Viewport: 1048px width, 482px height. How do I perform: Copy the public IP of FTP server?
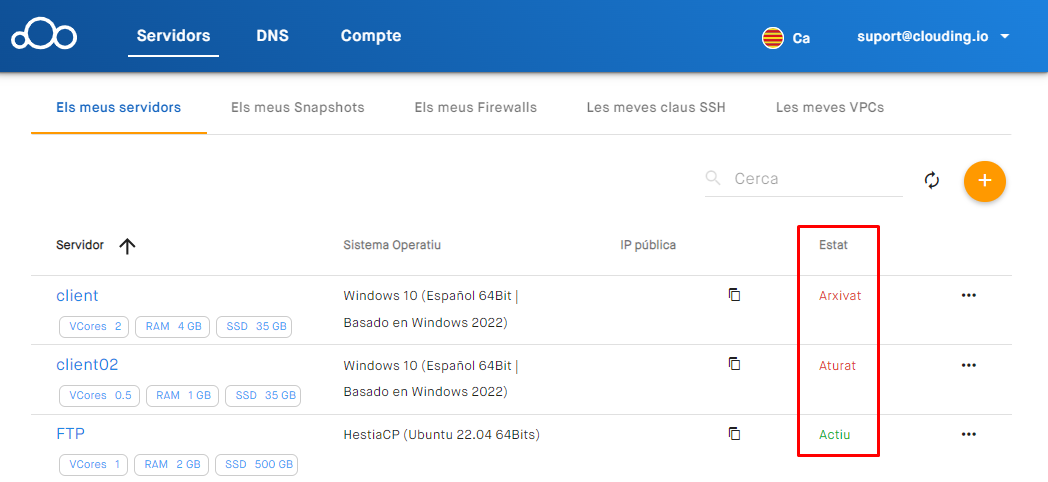click(734, 434)
